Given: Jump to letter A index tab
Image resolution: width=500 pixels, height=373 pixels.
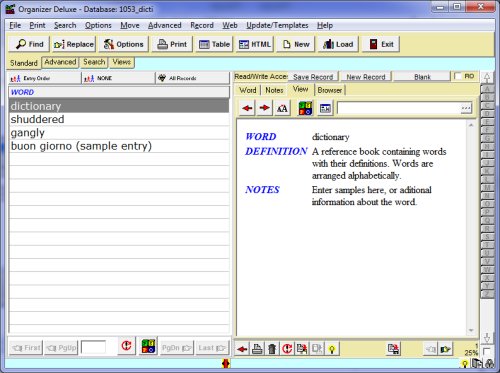Looking at the screenshot, I should coord(487,89).
